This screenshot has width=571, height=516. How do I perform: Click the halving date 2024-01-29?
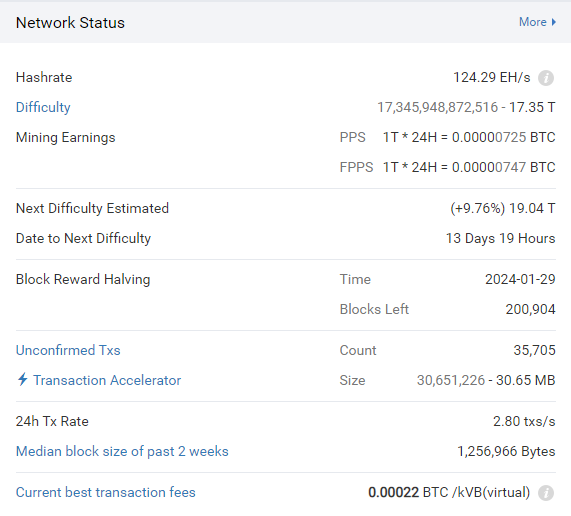[520, 279]
